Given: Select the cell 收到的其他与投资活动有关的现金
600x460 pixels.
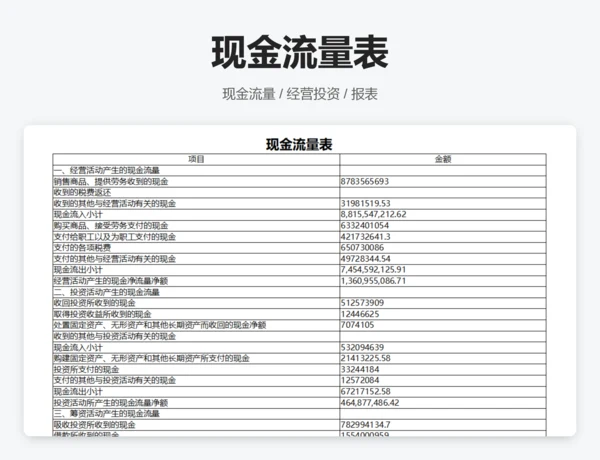Looking at the screenshot, I should (196, 336).
